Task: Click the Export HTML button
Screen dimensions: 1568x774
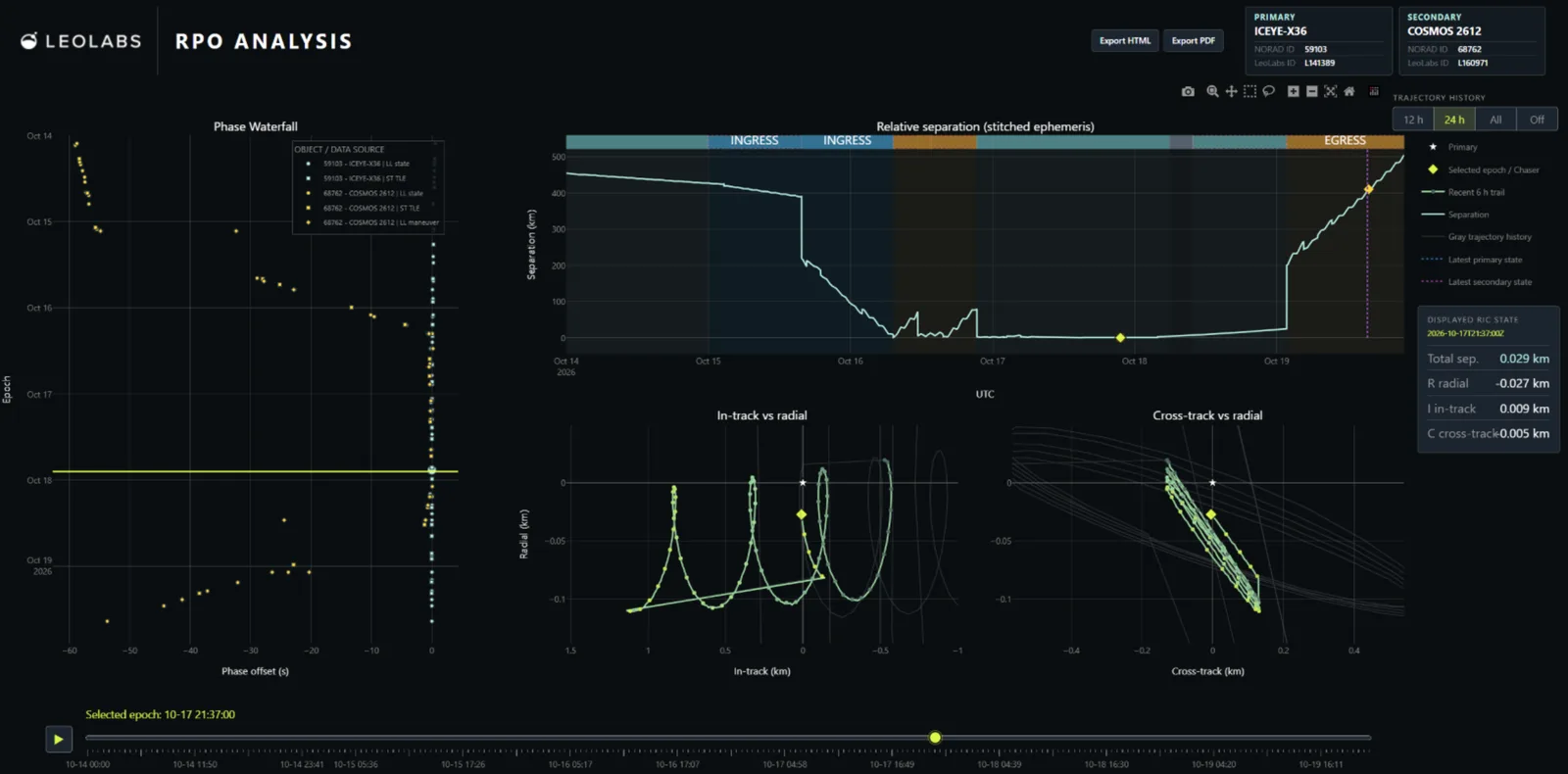Action: click(x=1125, y=41)
